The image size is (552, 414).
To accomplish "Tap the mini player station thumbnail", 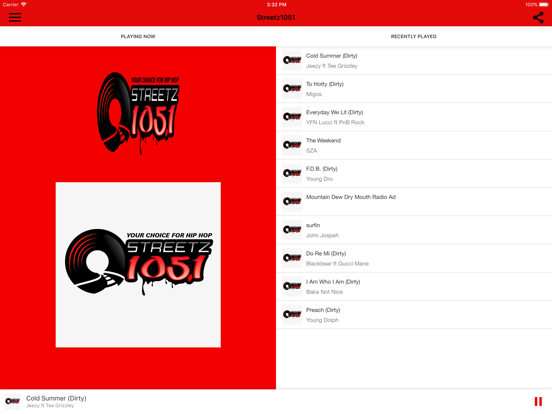I will tap(12, 401).
